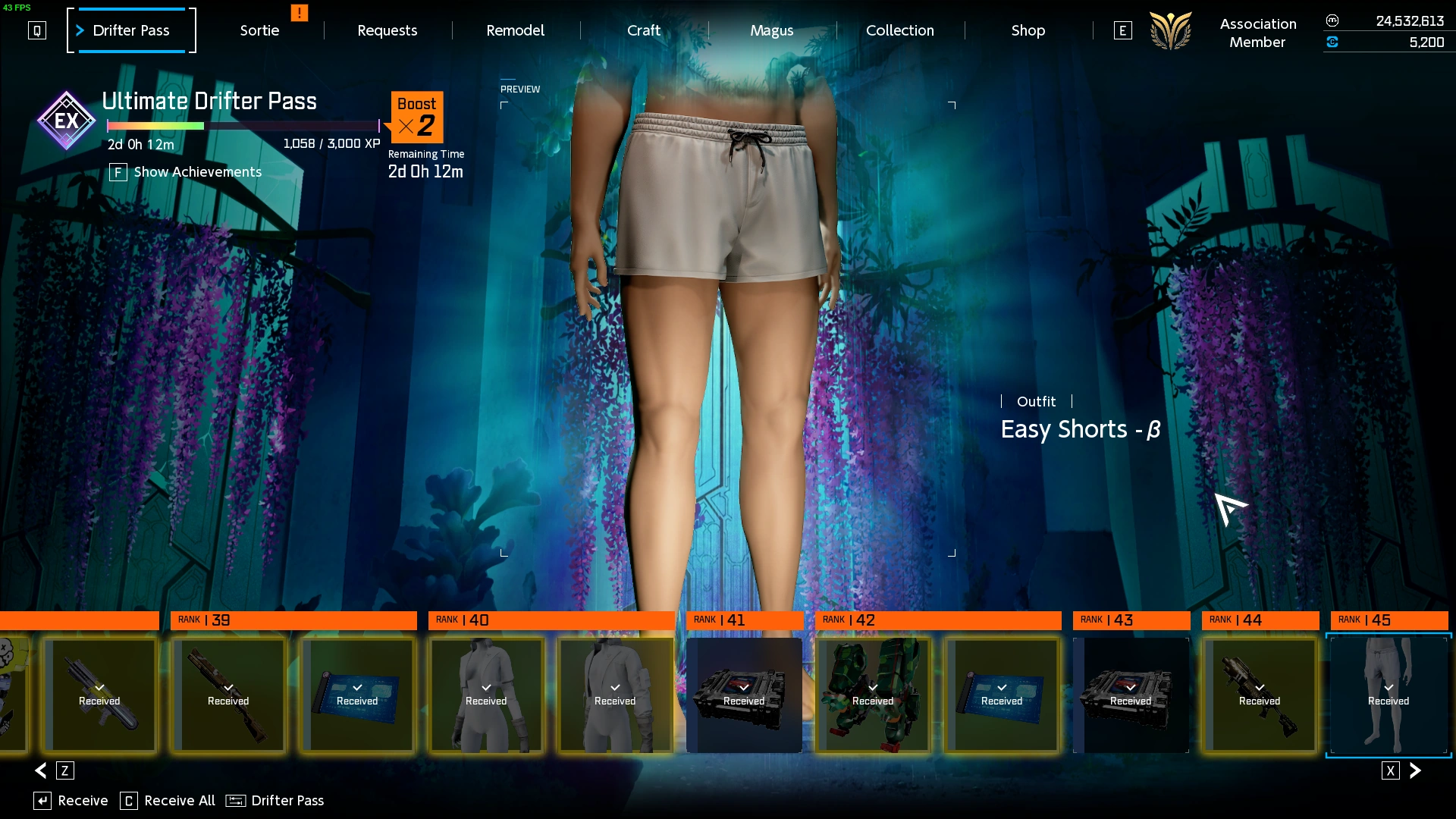Click the orange Sortie alert icon

point(300,13)
